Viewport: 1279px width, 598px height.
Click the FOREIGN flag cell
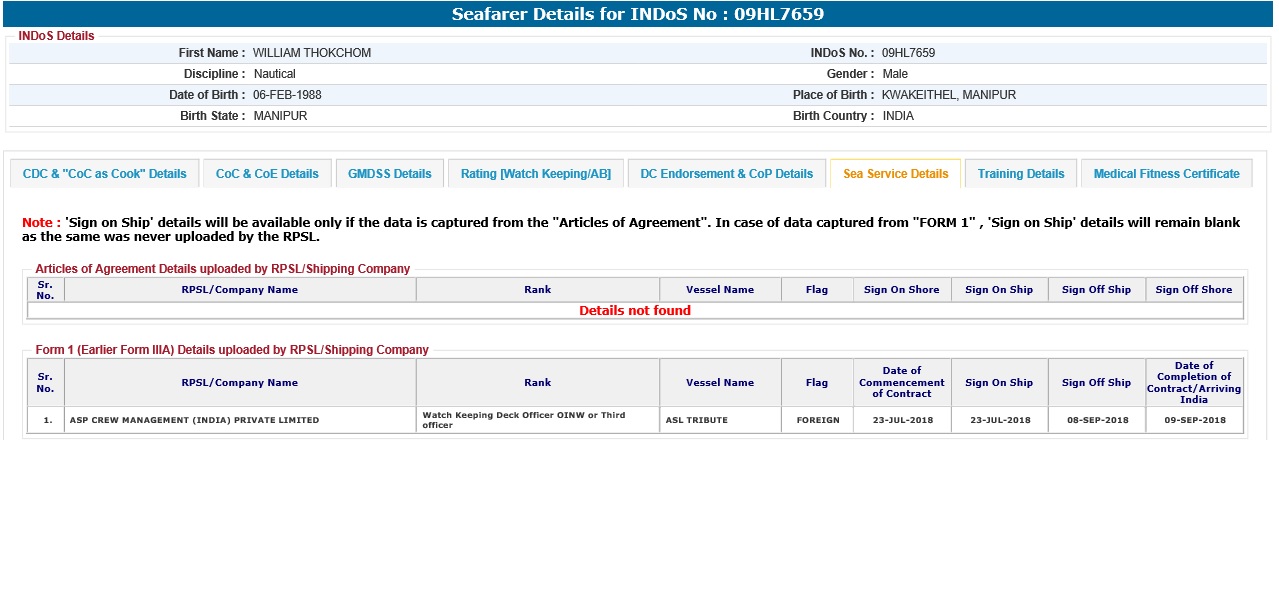coord(817,420)
